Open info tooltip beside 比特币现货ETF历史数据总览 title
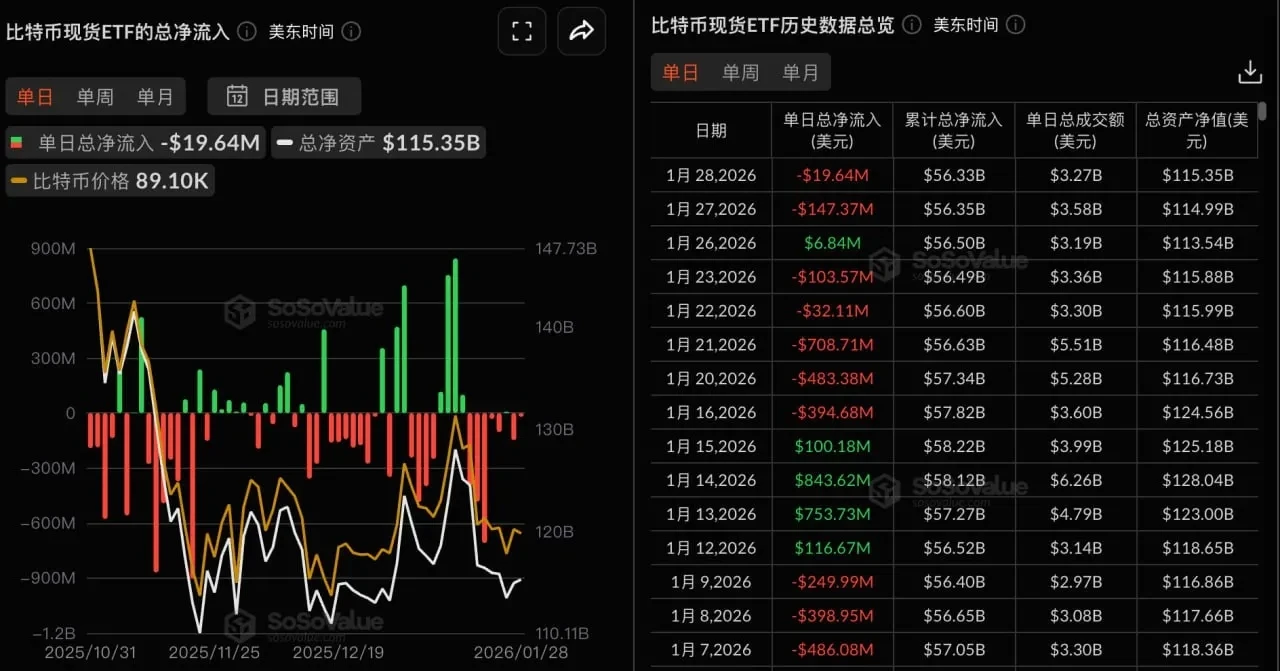 click(910, 25)
